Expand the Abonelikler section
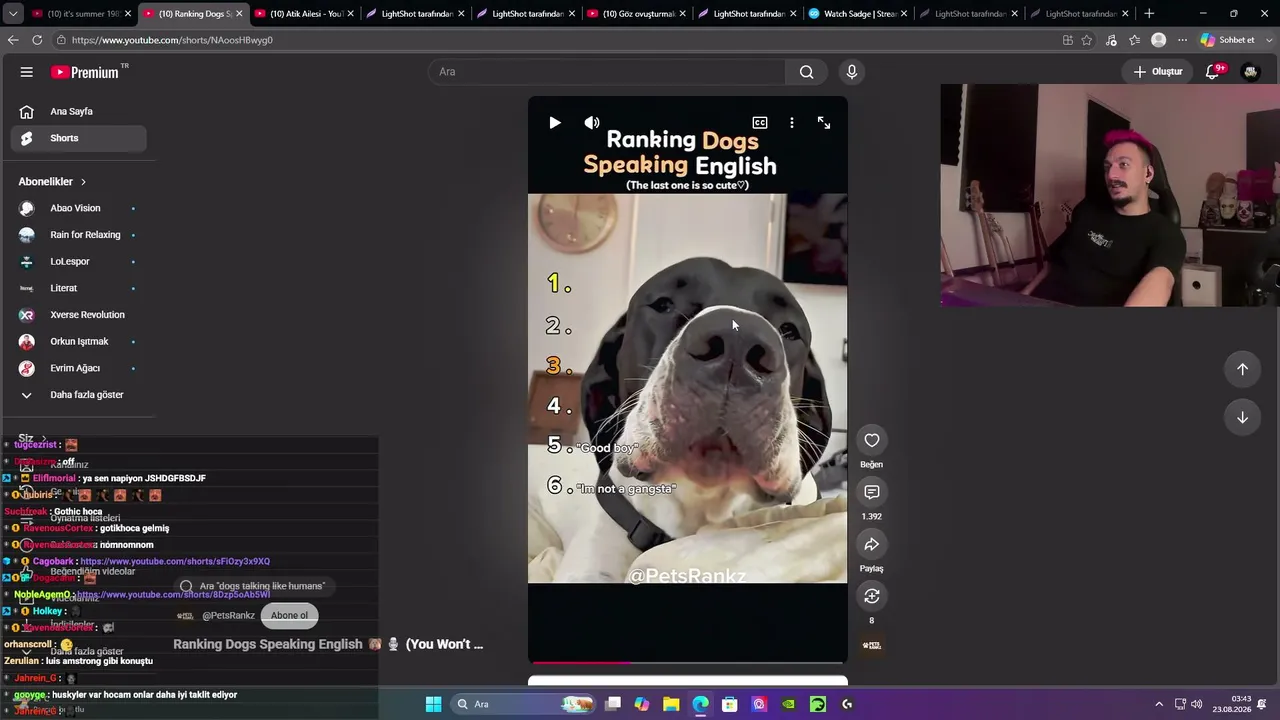 [52, 182]
